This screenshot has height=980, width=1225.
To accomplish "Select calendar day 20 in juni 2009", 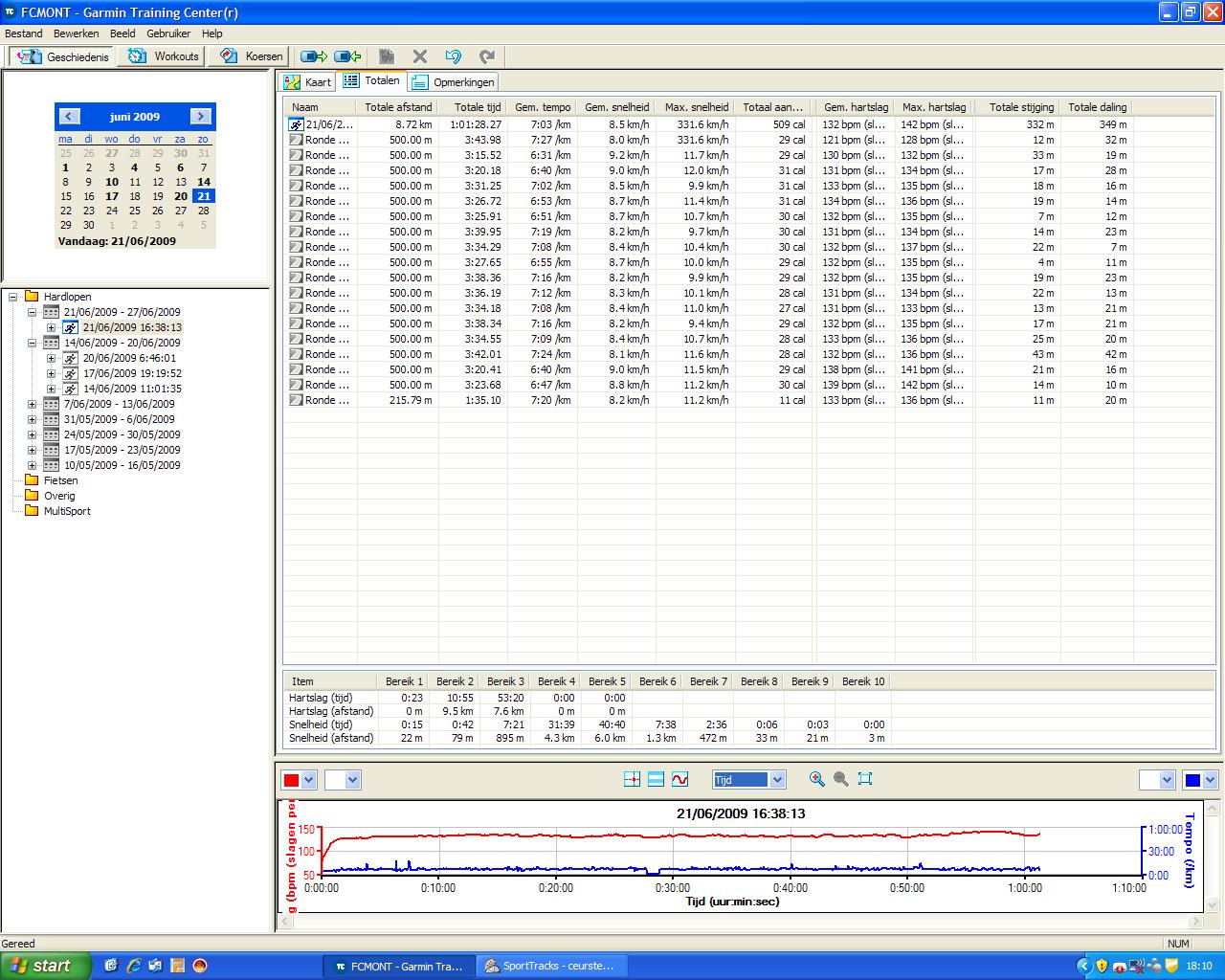I will point(180,196).
